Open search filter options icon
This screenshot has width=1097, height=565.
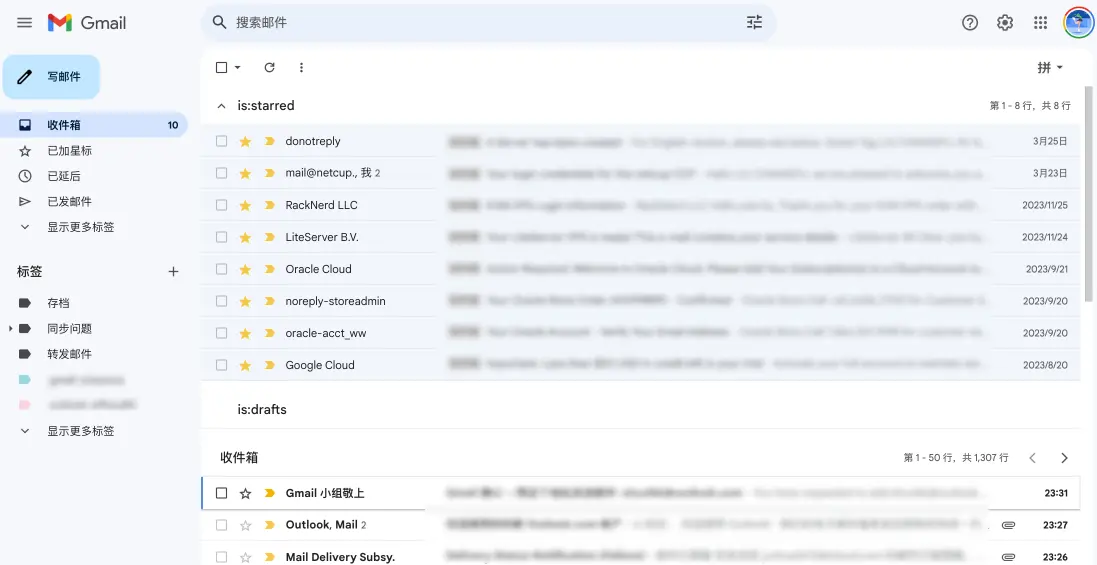pyautogui.click(x=754, y=22)
